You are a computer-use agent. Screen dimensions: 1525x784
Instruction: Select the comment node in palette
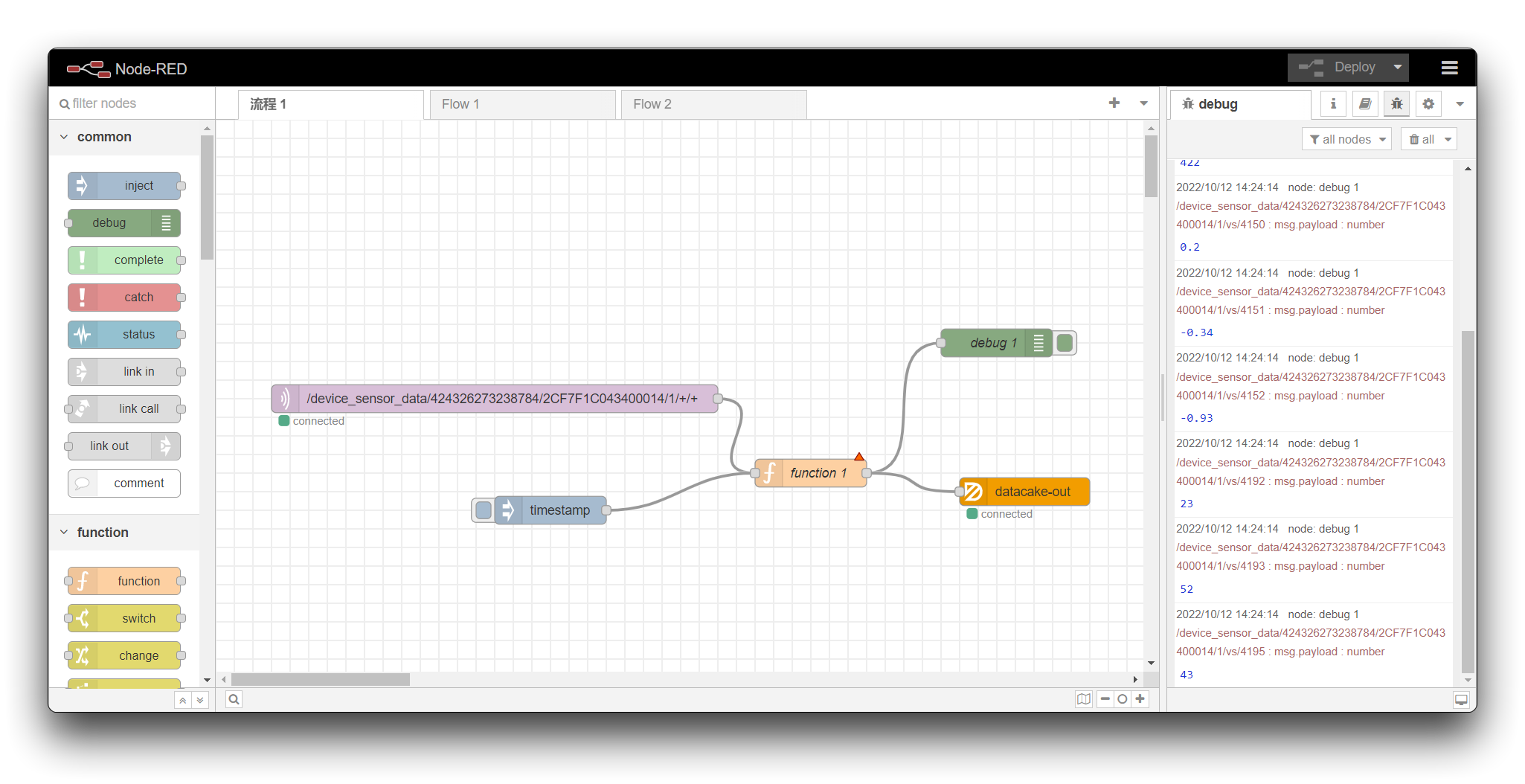(124, 483)
